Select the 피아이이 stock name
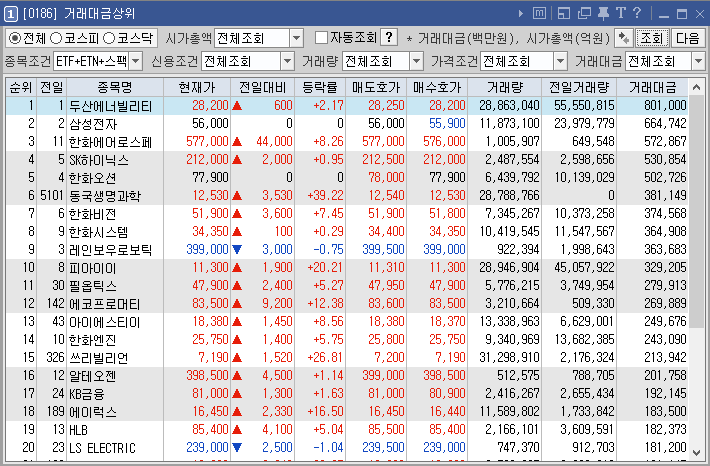 pos(92,268)
